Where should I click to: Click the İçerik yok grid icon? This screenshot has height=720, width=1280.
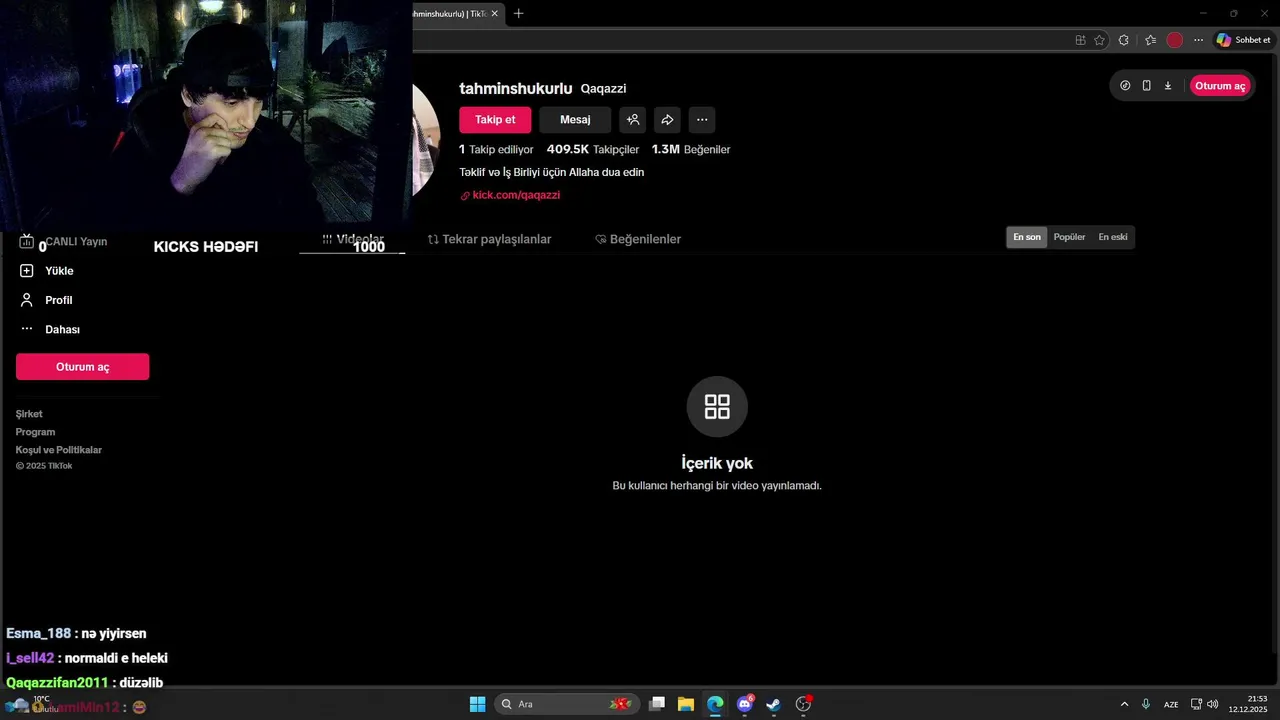tap(717, 406)
